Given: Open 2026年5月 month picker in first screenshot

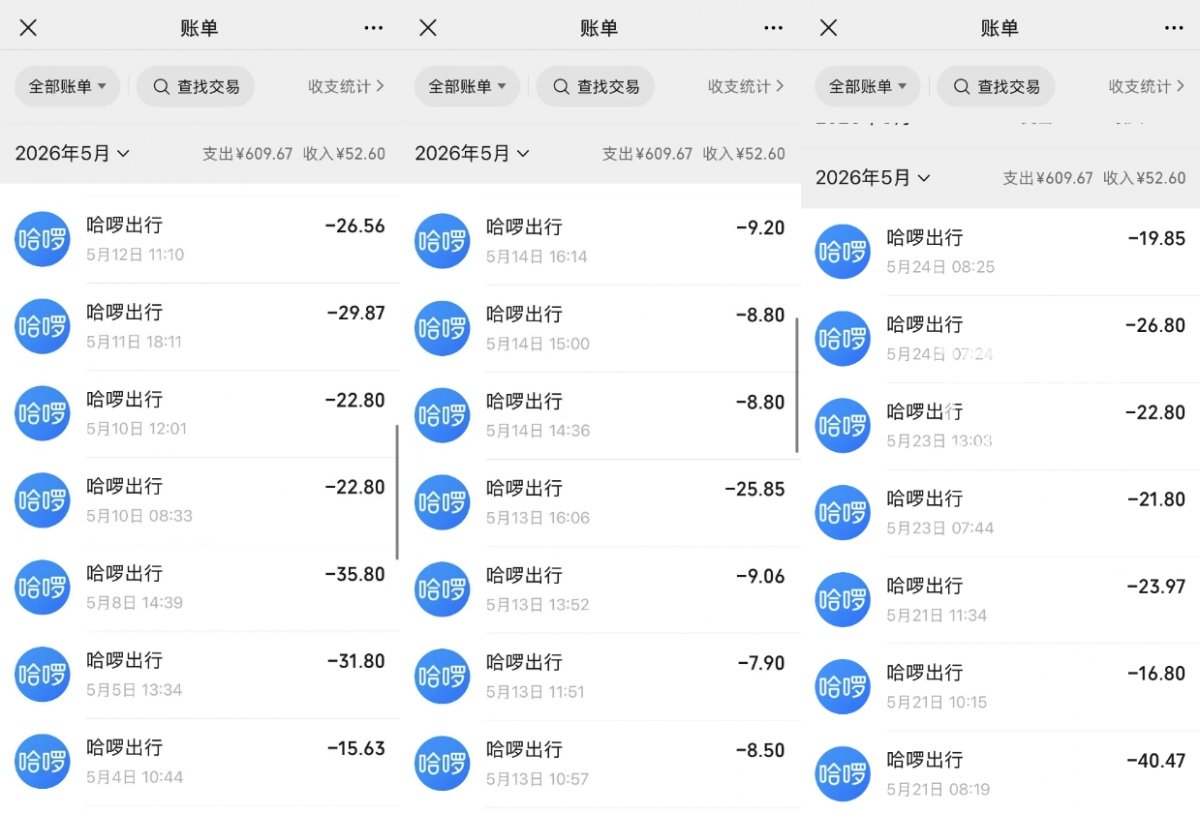Looking at the screenshot, I should (72, 153).
